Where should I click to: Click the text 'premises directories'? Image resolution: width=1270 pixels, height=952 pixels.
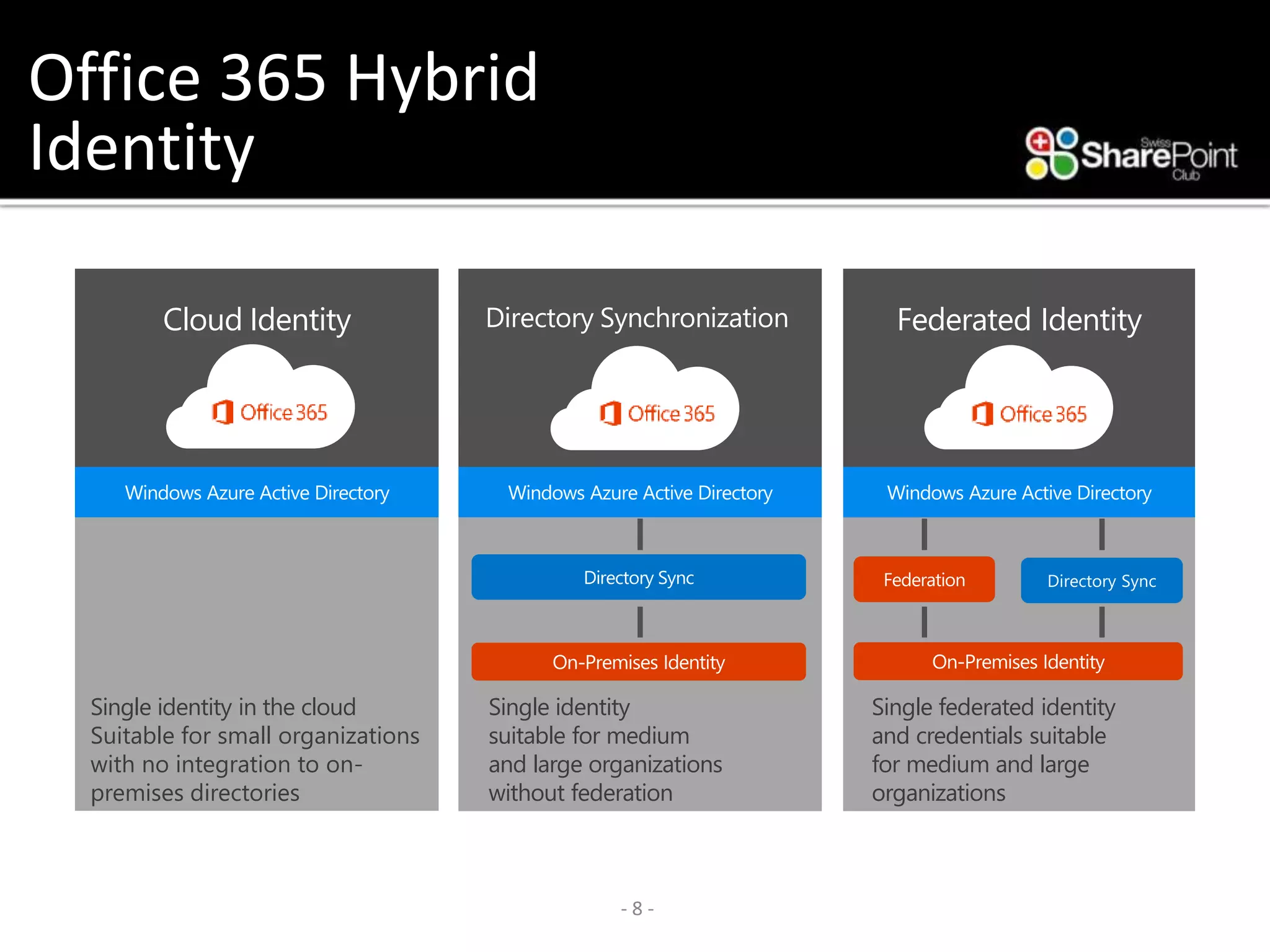pos(195,793)
